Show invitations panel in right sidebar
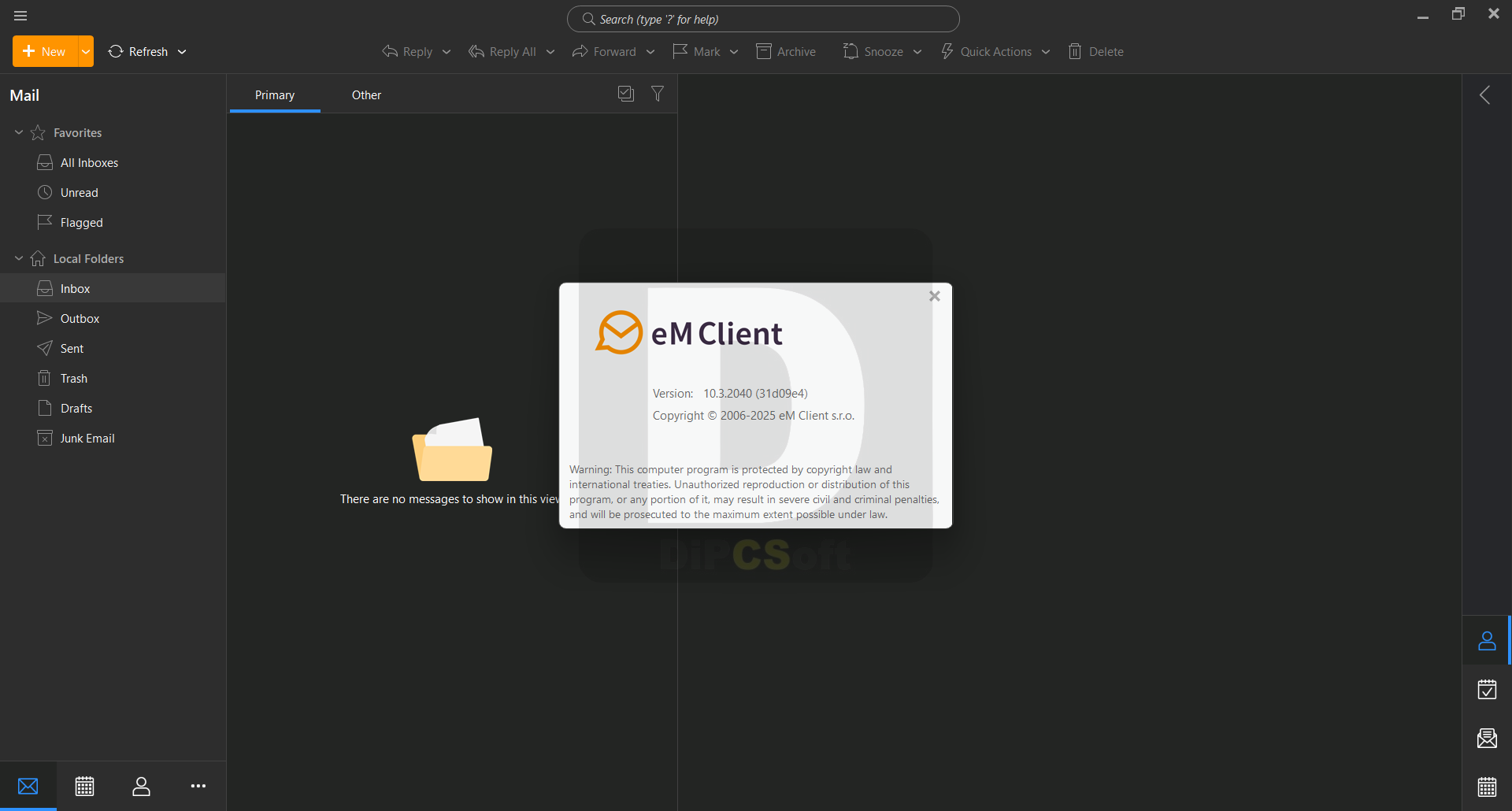 click(1487, 739)
